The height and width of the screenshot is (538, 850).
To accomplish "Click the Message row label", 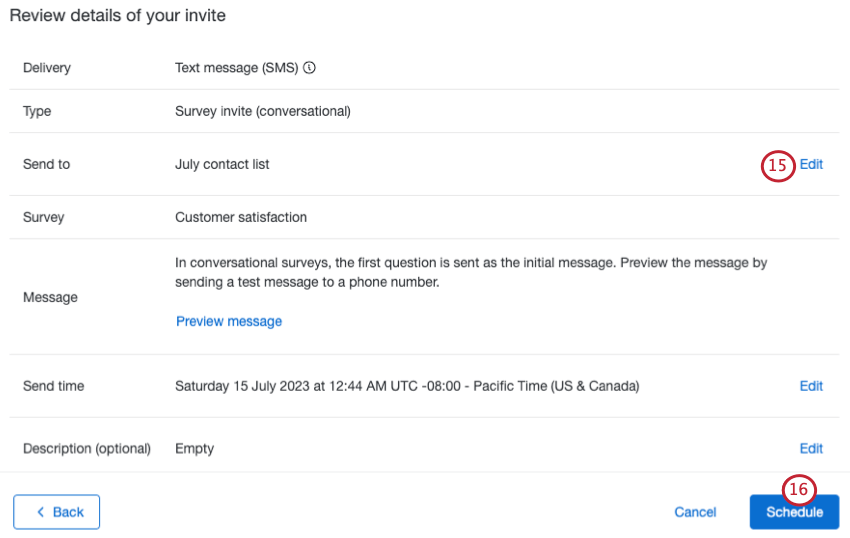I will click(x=50, y=297).
